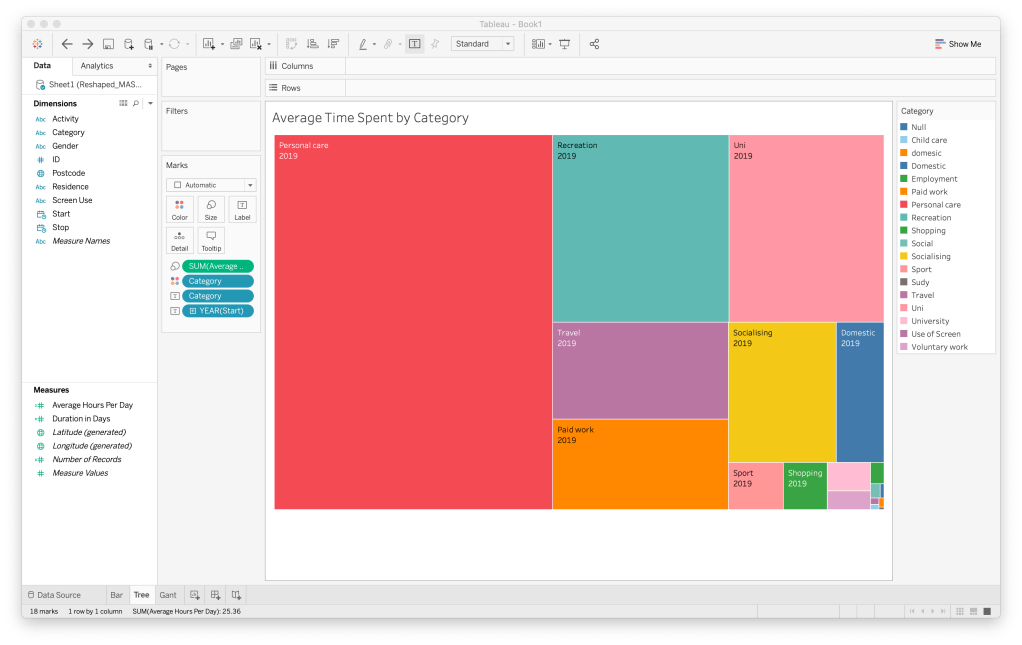This screenshot has width=1022, height=645.
Task: Click the new worksheet icon beside Gant tab
Action: (x=195, y=595)
